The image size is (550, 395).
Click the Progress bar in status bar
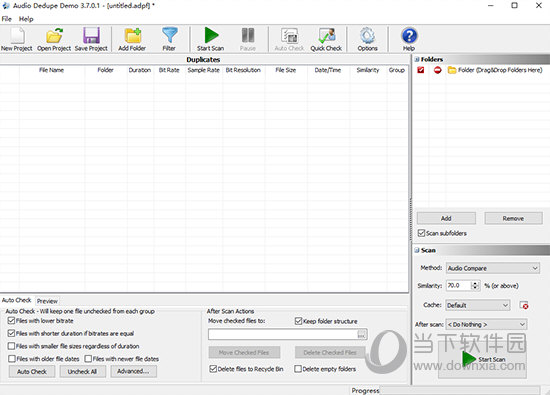(x=460, y=390)
